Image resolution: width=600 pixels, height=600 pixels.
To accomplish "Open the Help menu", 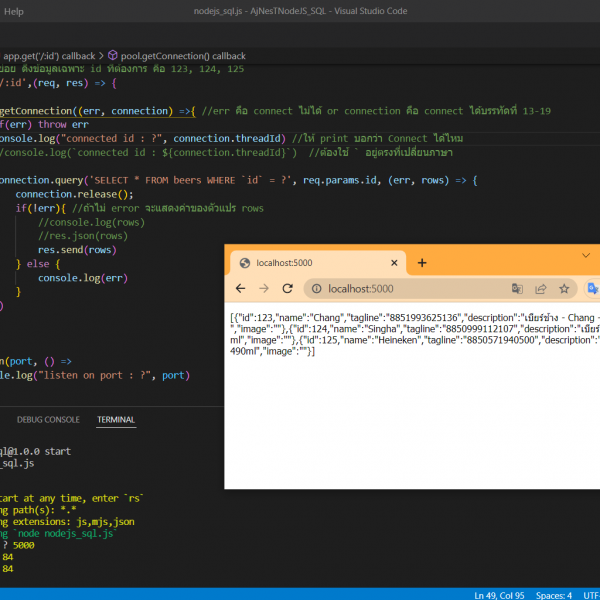I will pos(14,11).
